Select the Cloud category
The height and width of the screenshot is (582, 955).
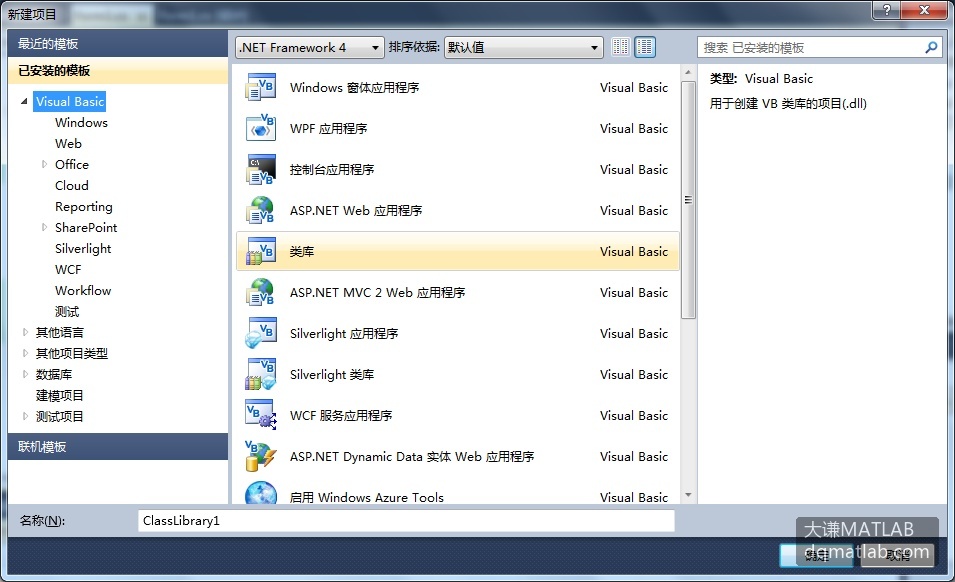pyautogui.click(x=72, y=186)
